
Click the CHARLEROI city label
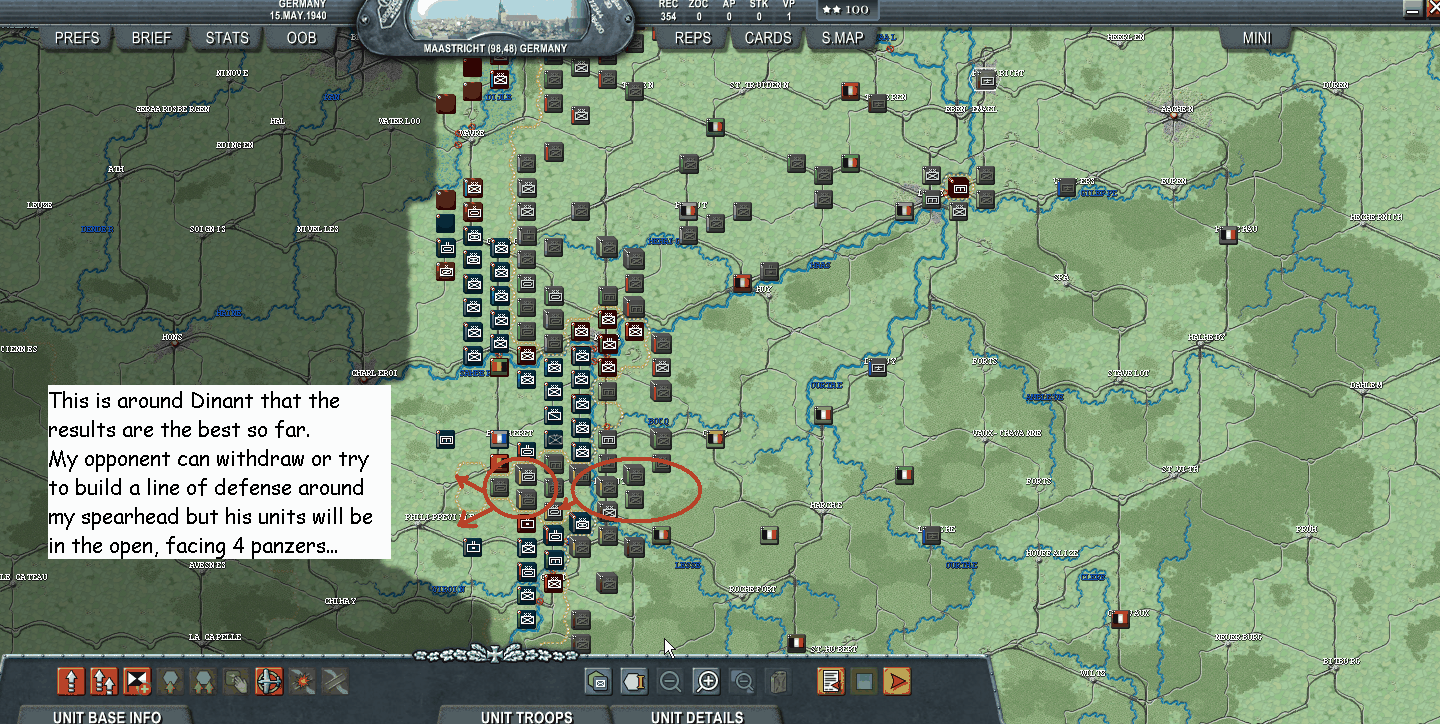coord(375,373)
